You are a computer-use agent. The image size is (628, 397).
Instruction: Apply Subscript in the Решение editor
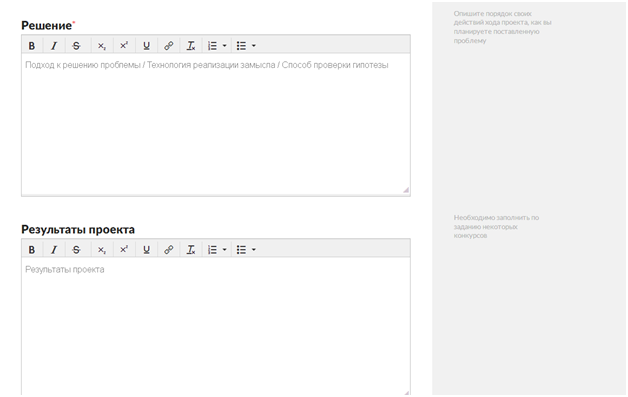(x=102, y=46)
